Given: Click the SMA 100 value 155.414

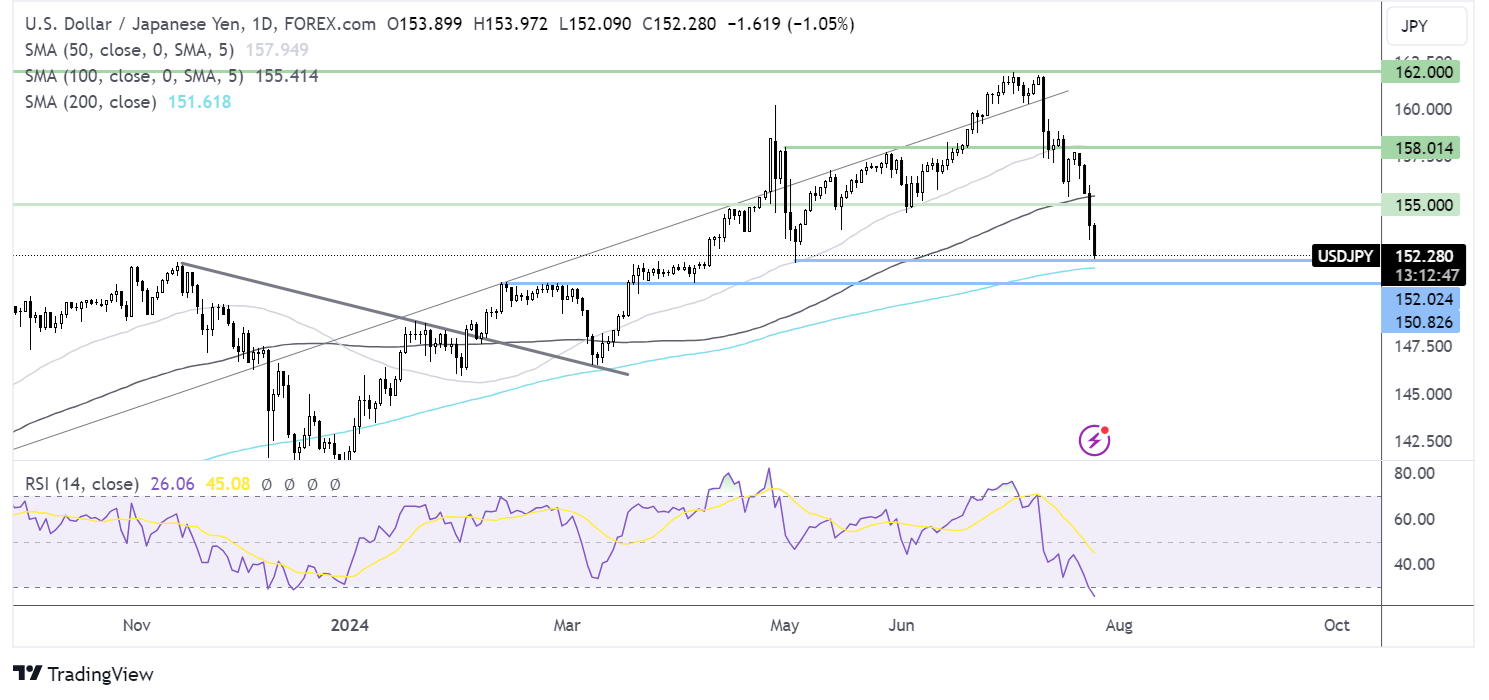Looking at the screenshot, I should pos(285,76).
